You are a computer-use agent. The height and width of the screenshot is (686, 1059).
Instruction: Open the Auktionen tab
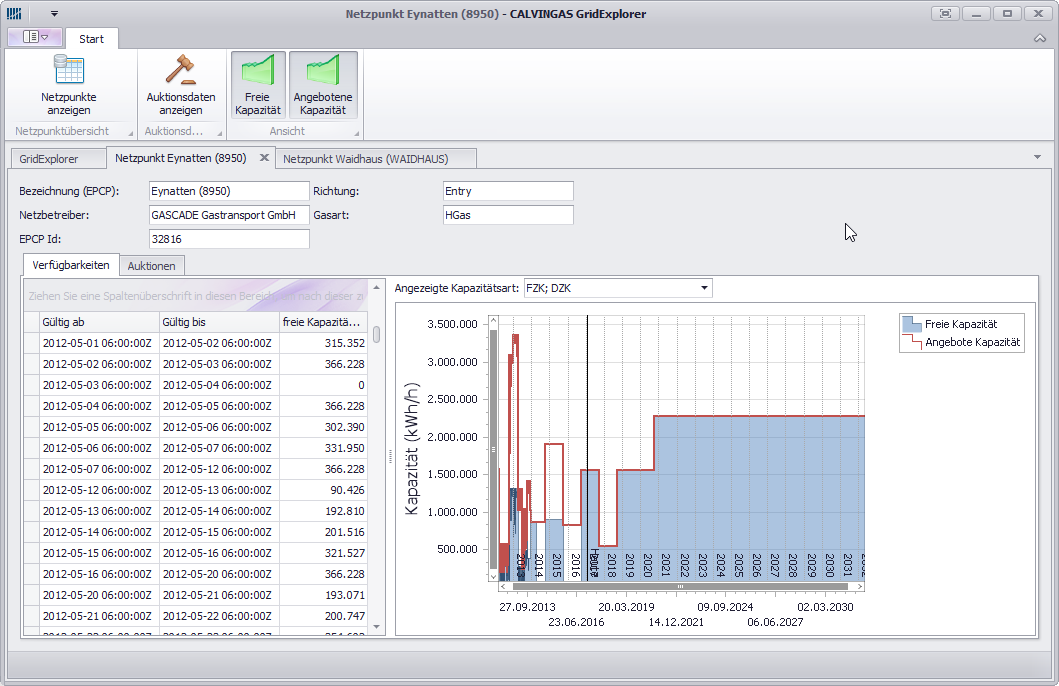pyautogui.click(x=152, y=266)
